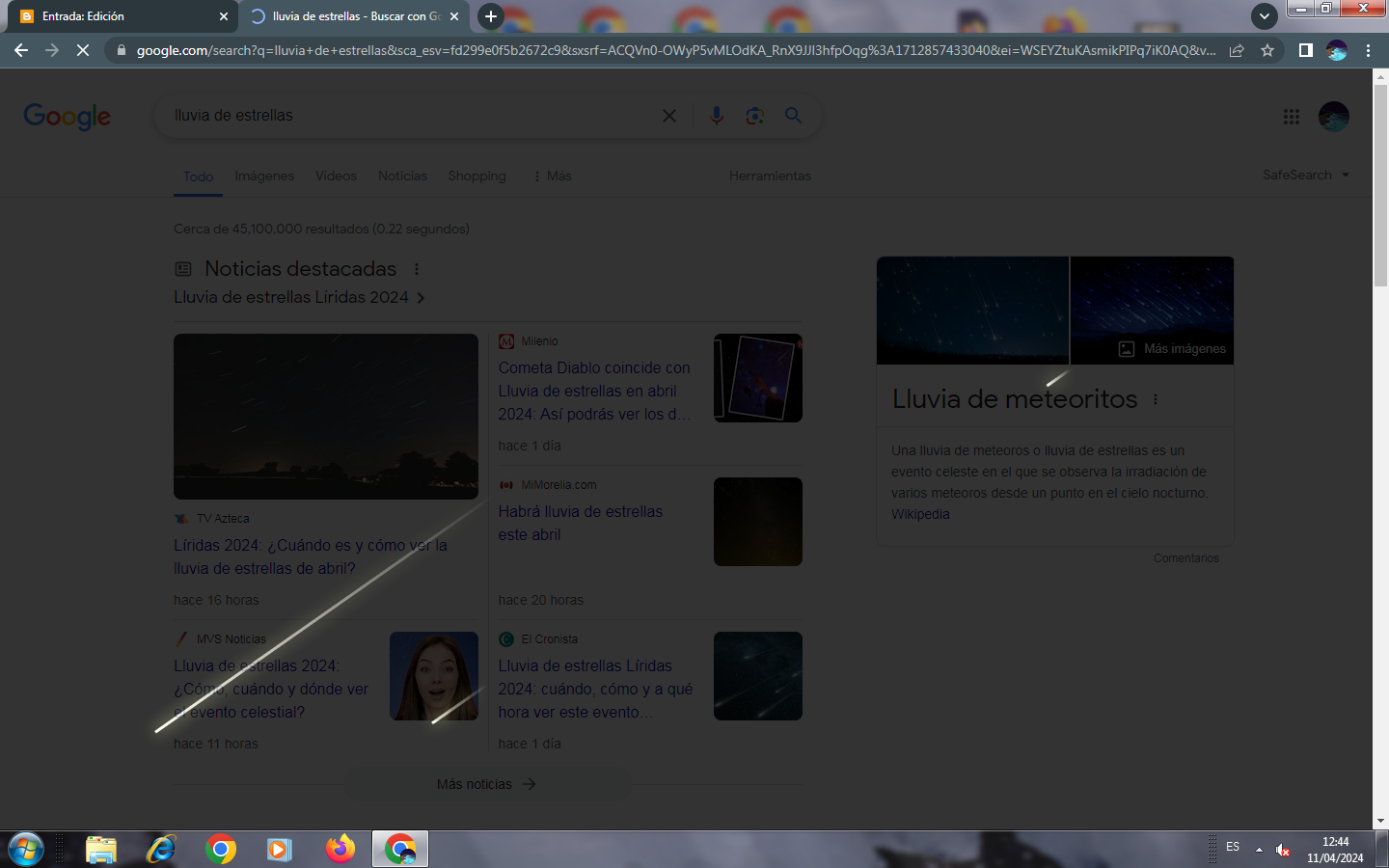Open 'Lluvia de estrellas Líridas 2024' link
This screenshot has width=1389, height=868.
pos(299,297)
